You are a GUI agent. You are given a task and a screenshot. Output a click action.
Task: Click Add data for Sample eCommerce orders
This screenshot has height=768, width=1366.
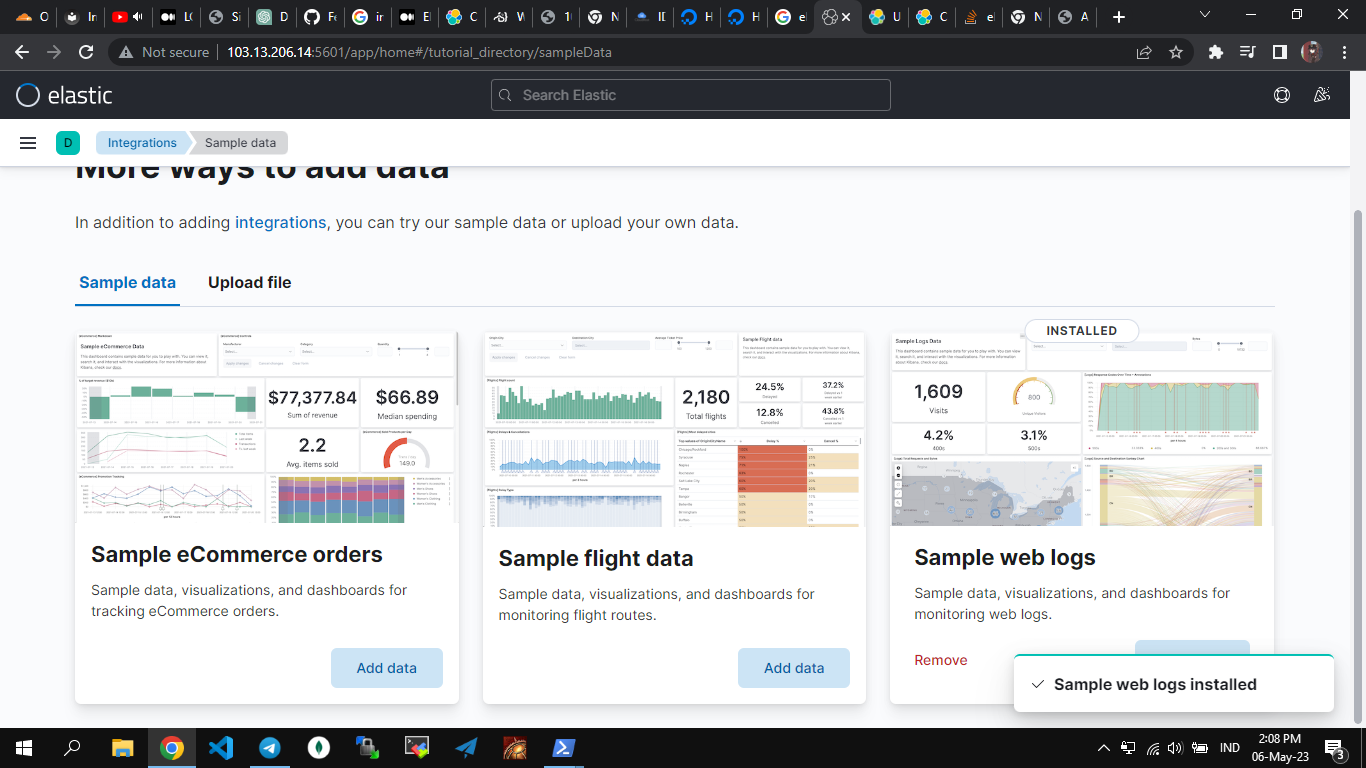[386, 668]
